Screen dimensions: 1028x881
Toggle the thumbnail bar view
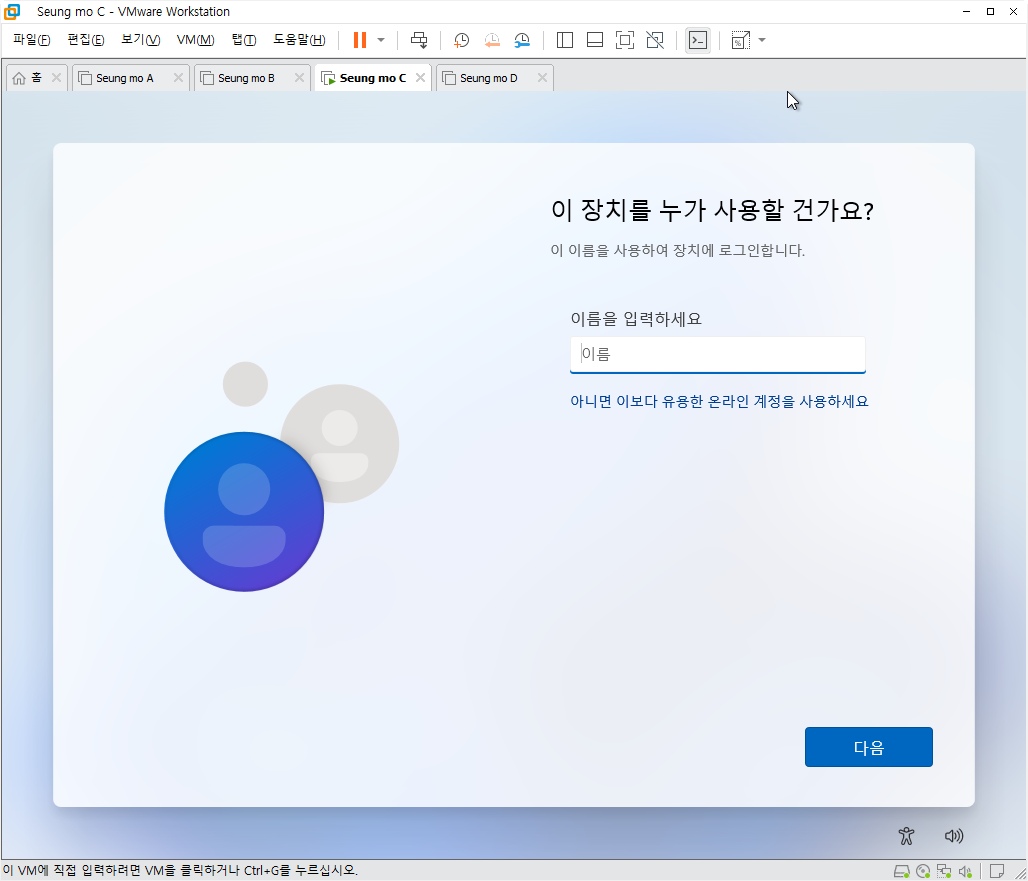point(595,40)
